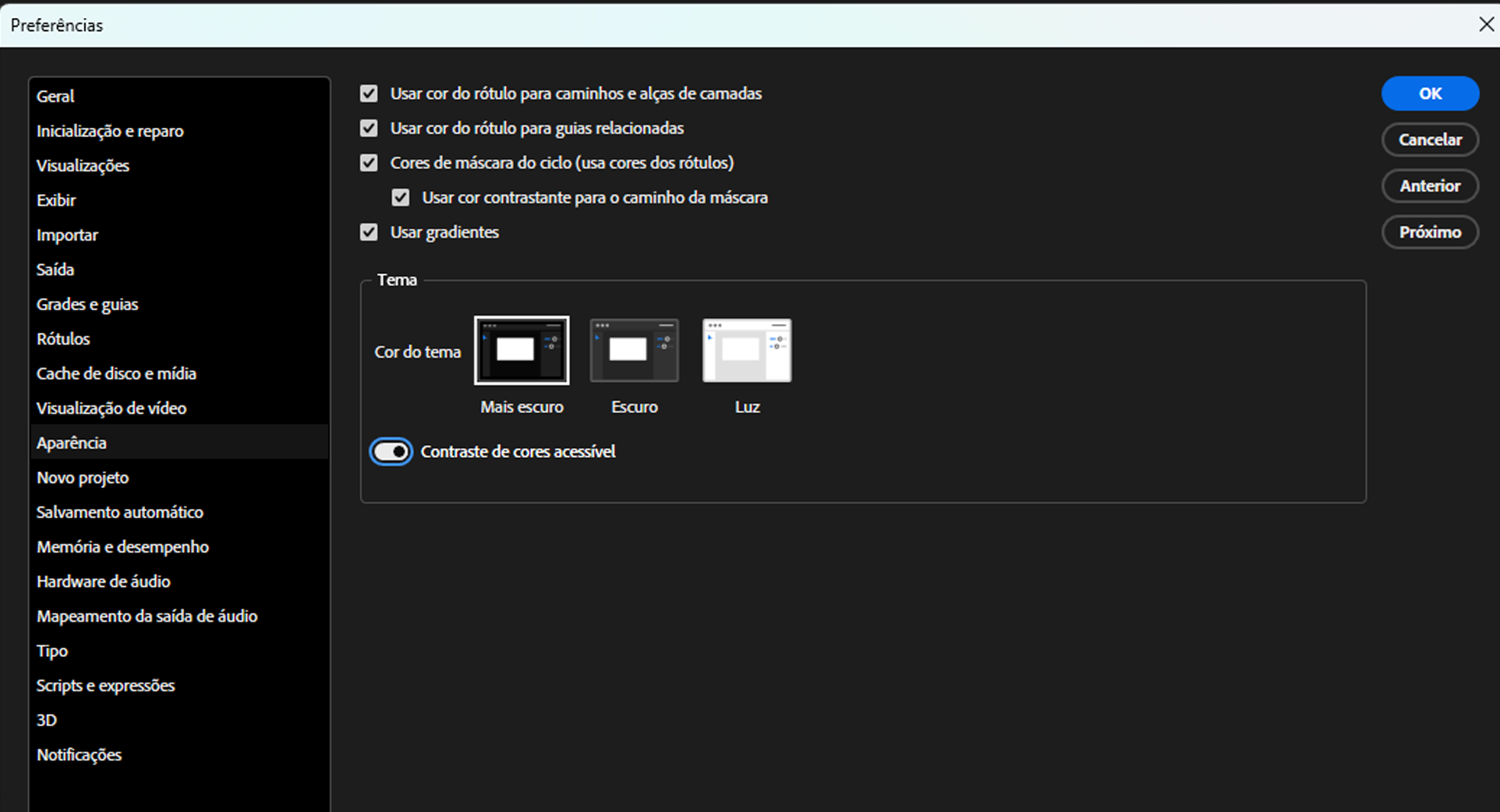This screenshot has height=812, width=1500.
Task: Select the Luz theme thumbnail
Action: 746,350
